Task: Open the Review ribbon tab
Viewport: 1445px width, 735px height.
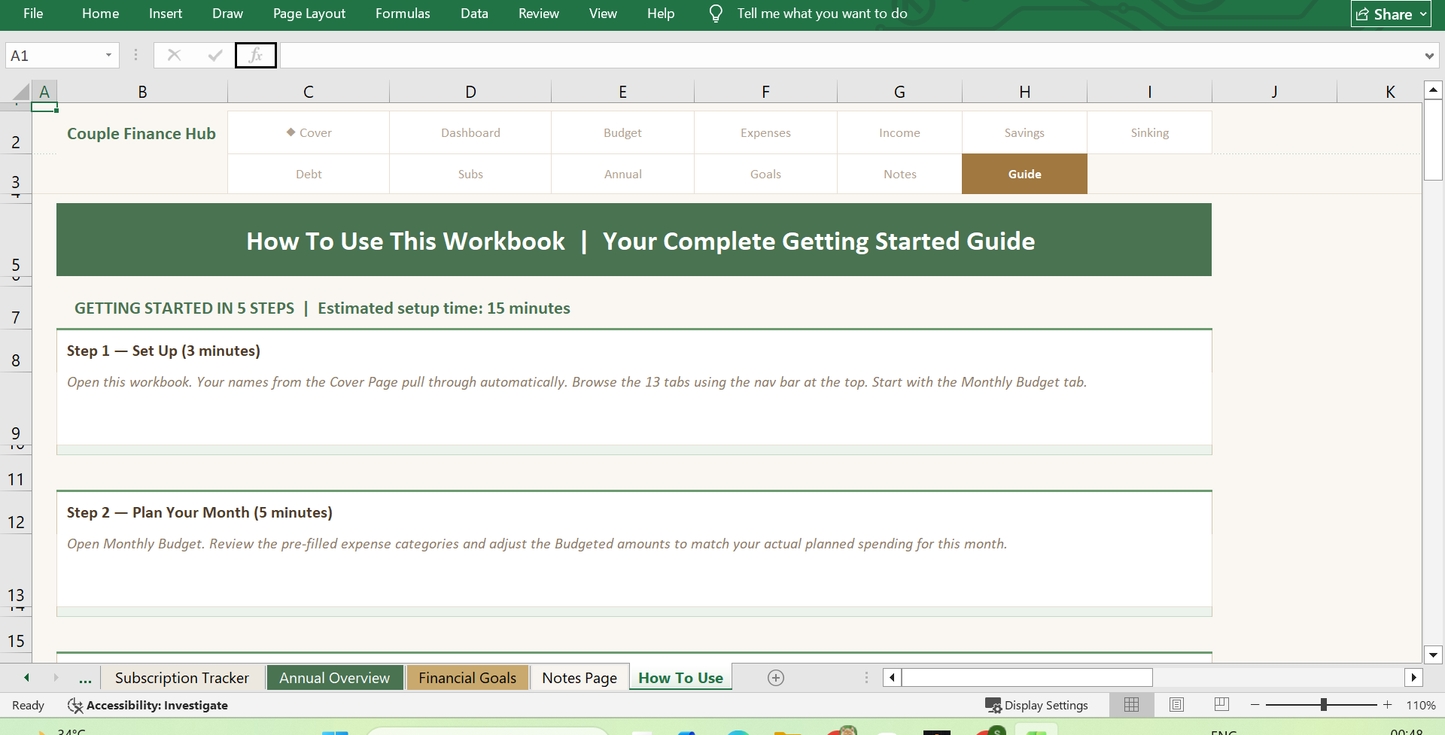Action: click(539, 13)
